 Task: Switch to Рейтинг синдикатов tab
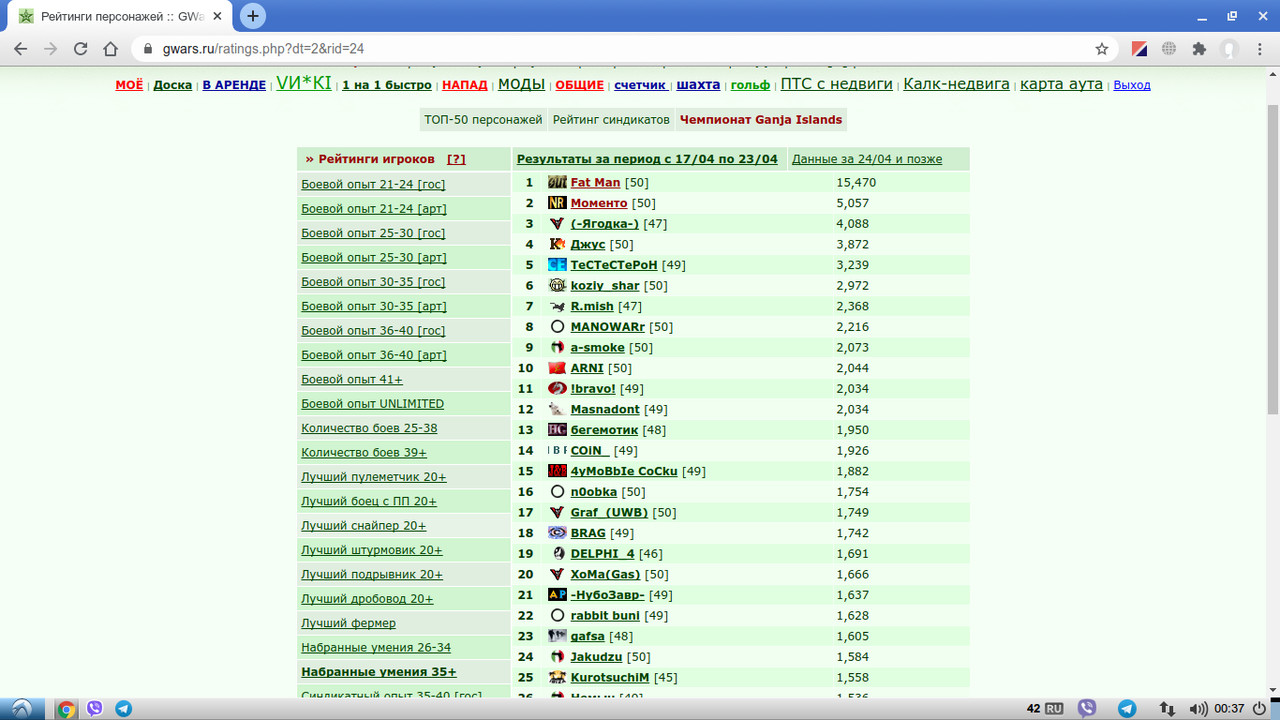611,119
